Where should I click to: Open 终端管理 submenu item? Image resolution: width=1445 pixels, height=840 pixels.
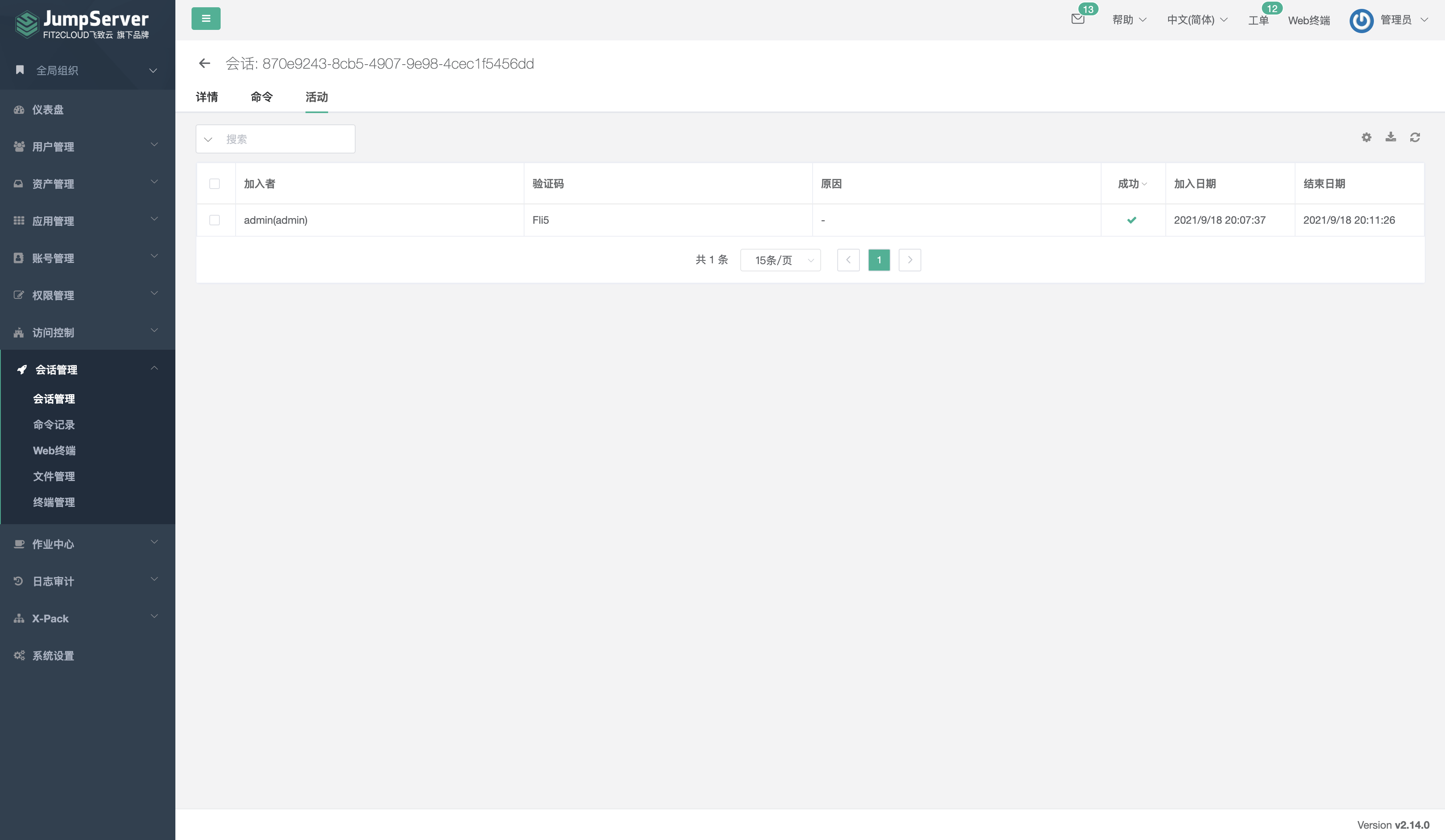pos(54,502)
